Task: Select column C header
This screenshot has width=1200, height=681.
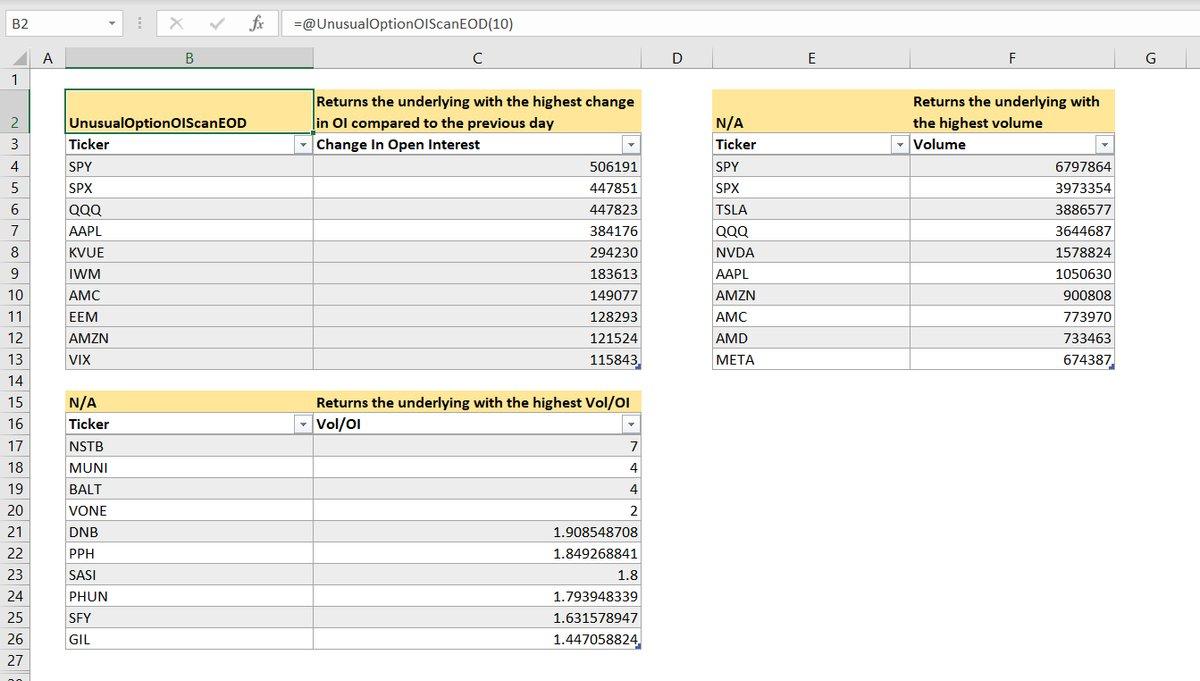Action: tap(477, 58)
